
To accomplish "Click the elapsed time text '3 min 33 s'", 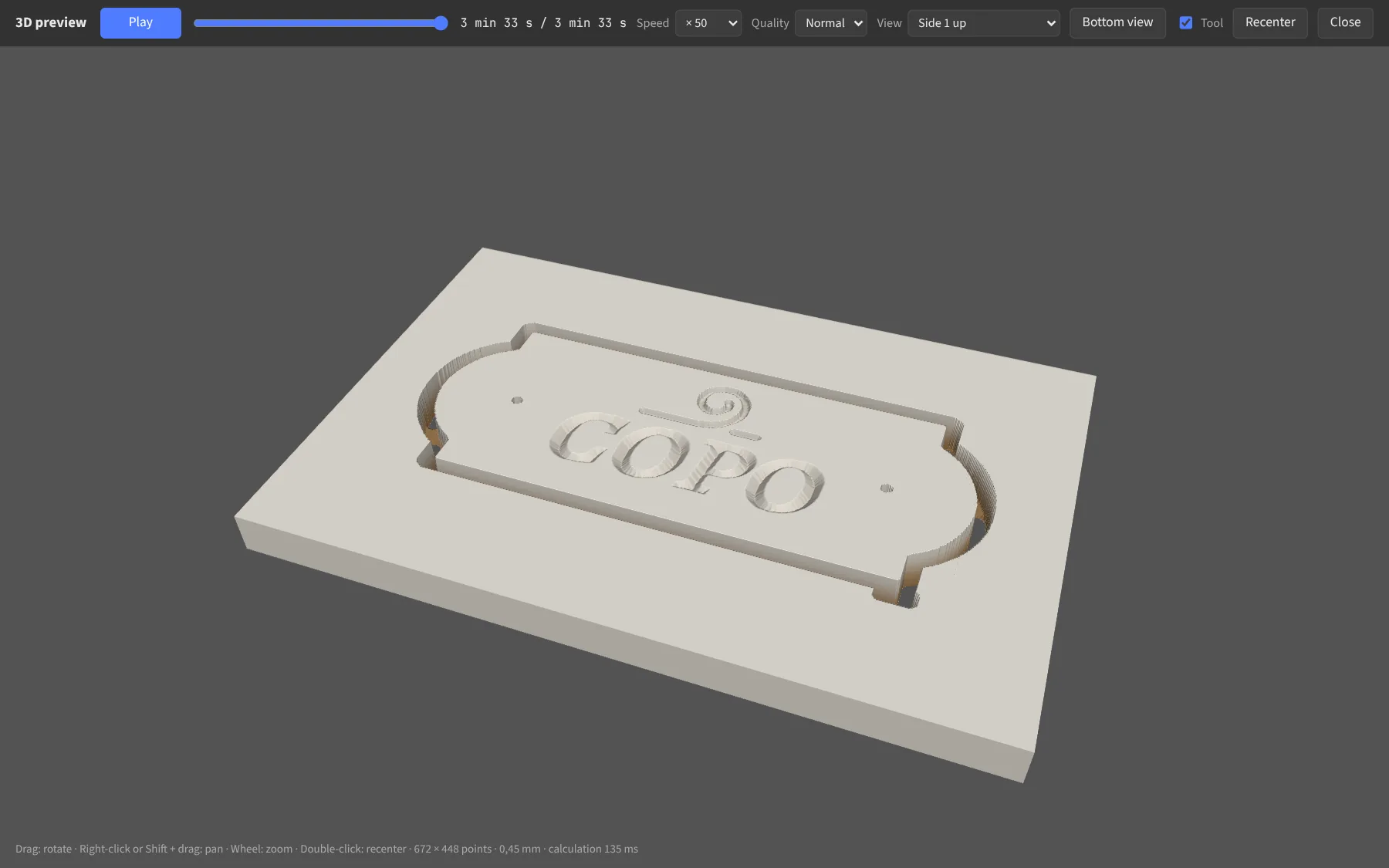I will pyautogui.click(x=496, y=23).
